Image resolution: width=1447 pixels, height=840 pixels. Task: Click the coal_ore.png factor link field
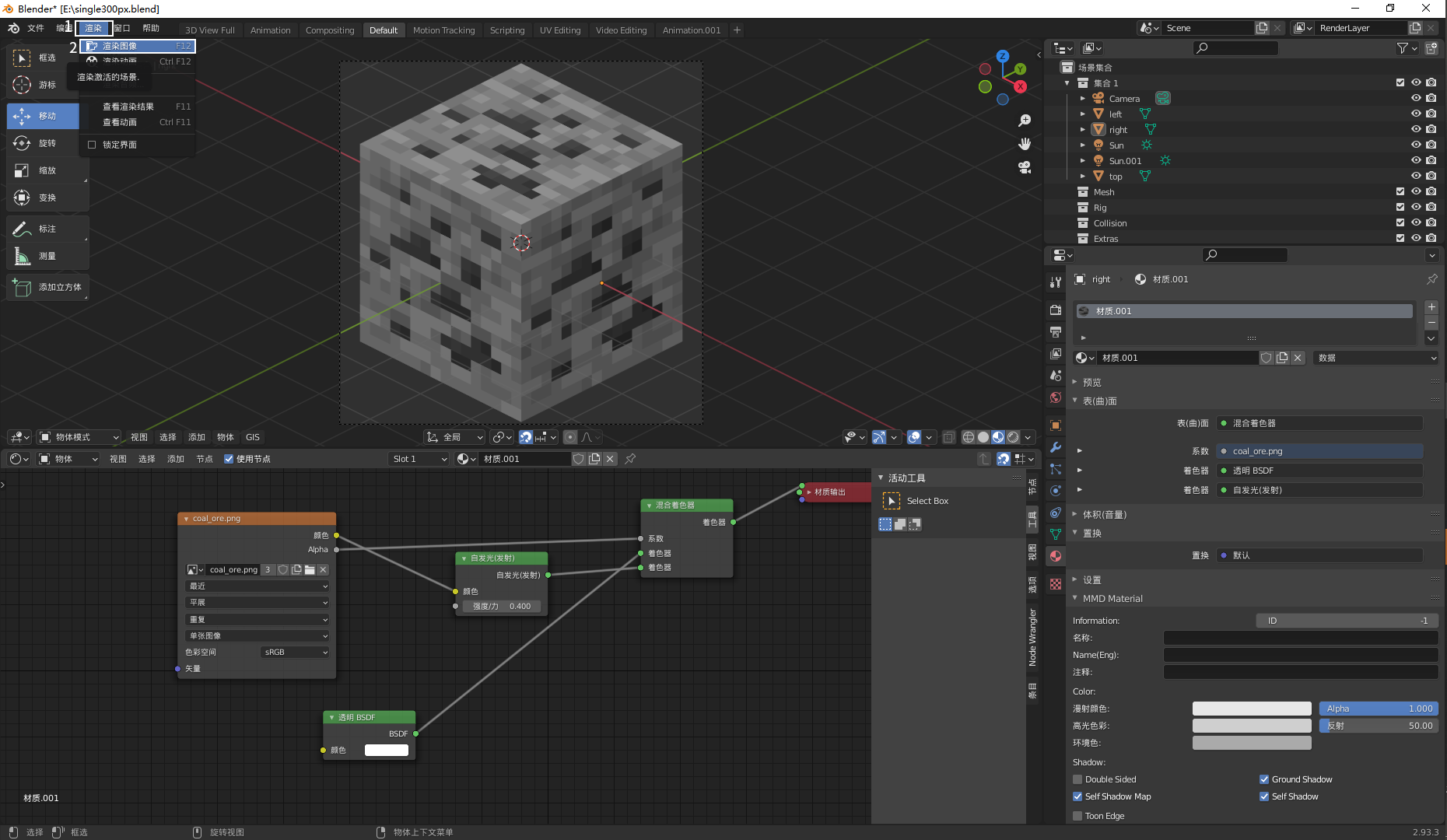pos(1319,451)
